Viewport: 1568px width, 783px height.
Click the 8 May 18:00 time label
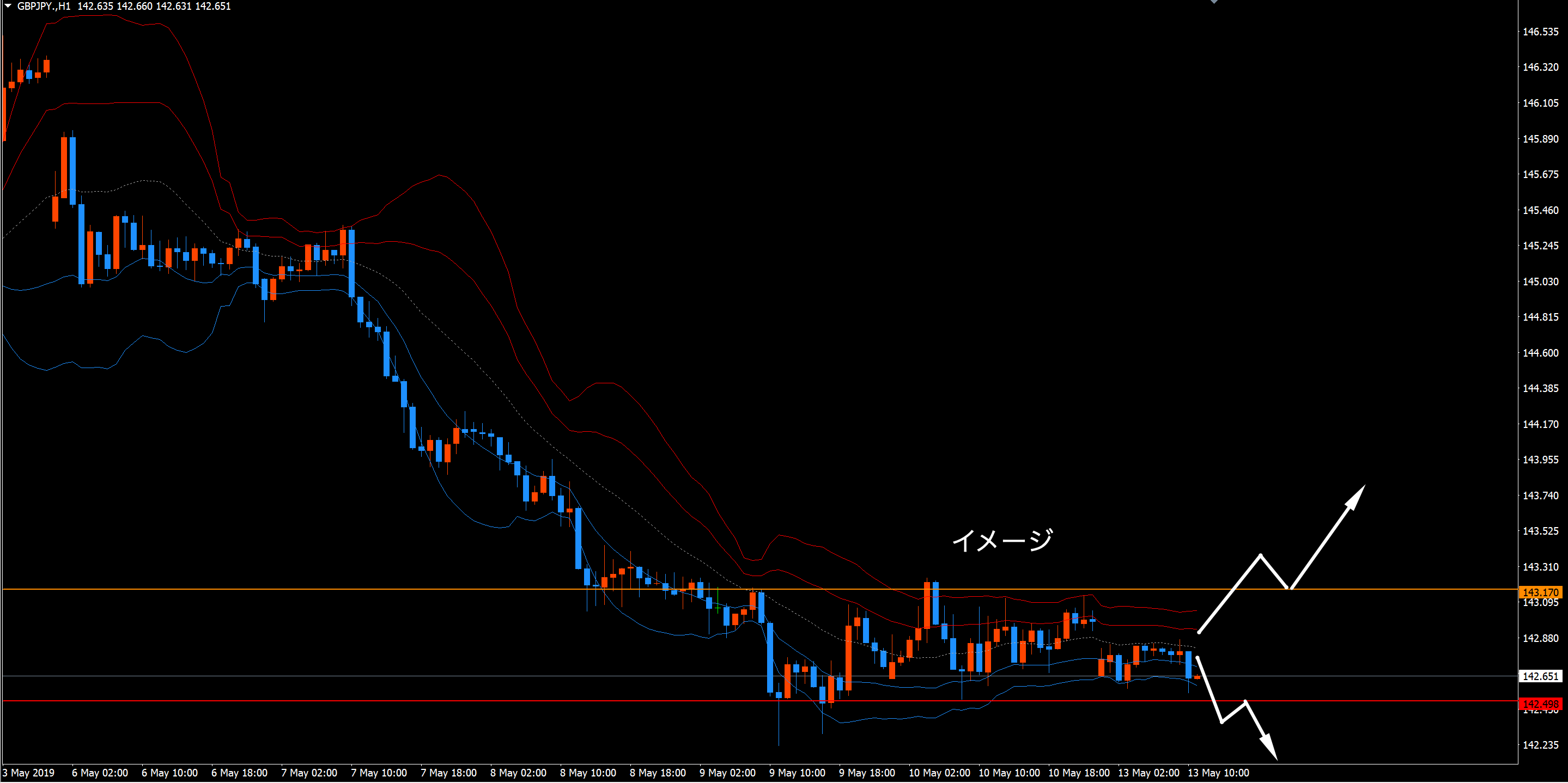(658, 773)
